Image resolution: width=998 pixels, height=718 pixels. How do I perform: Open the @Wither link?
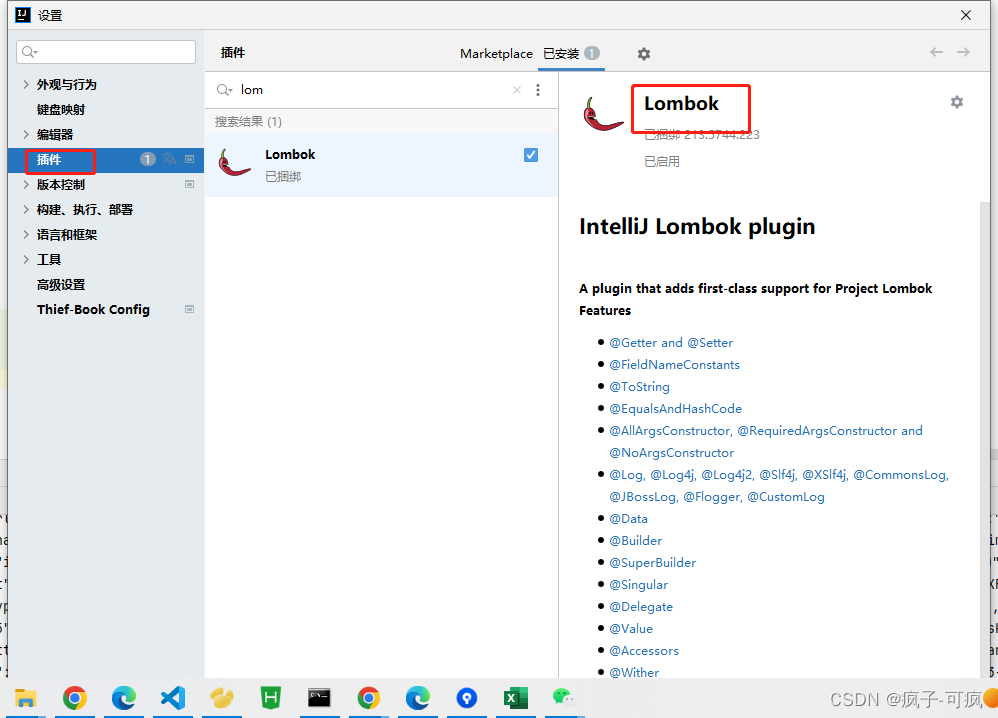click(x=634, y=672)
